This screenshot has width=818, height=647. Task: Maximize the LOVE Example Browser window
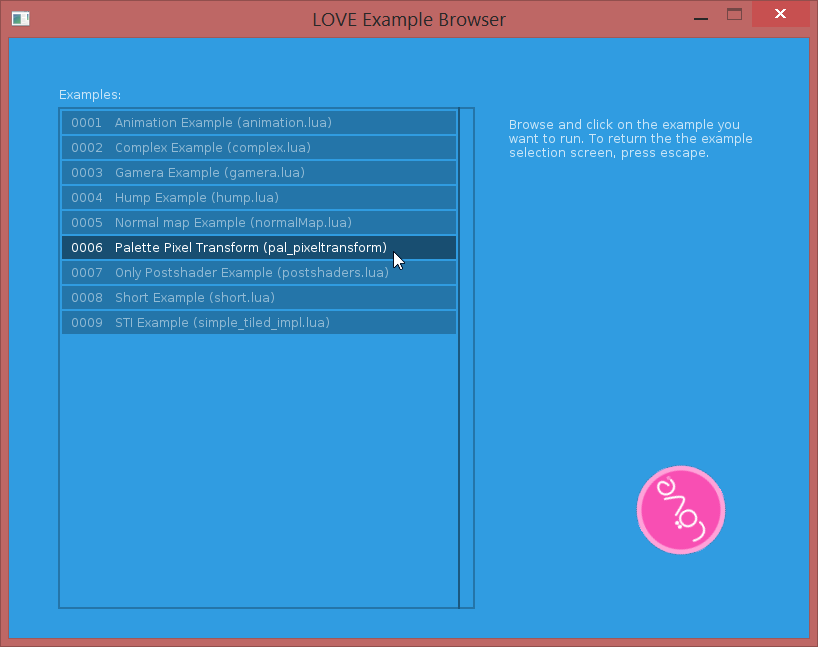point(735,15)
